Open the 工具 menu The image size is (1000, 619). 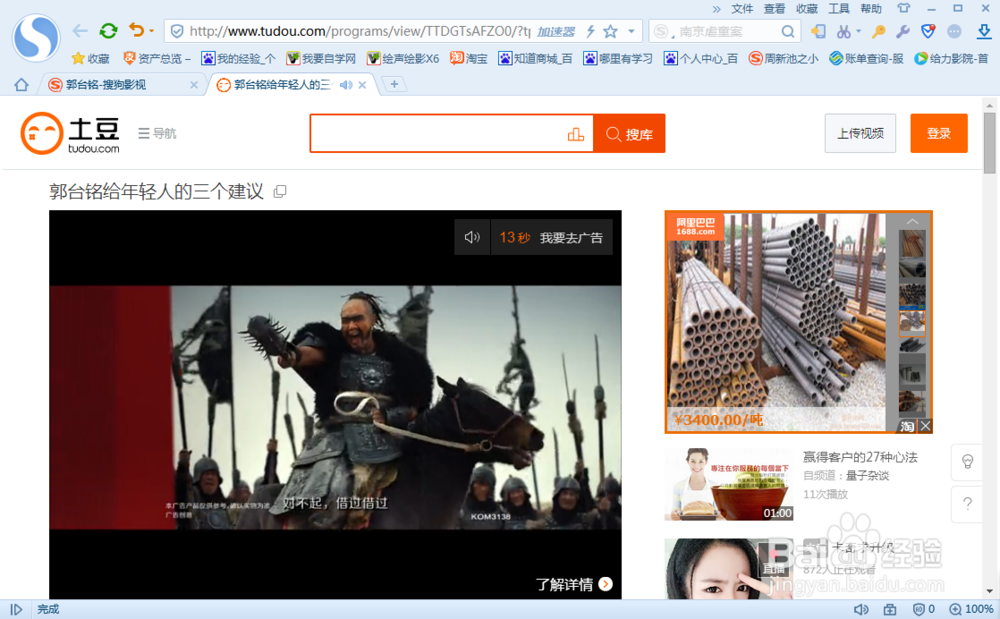(839, 8)
